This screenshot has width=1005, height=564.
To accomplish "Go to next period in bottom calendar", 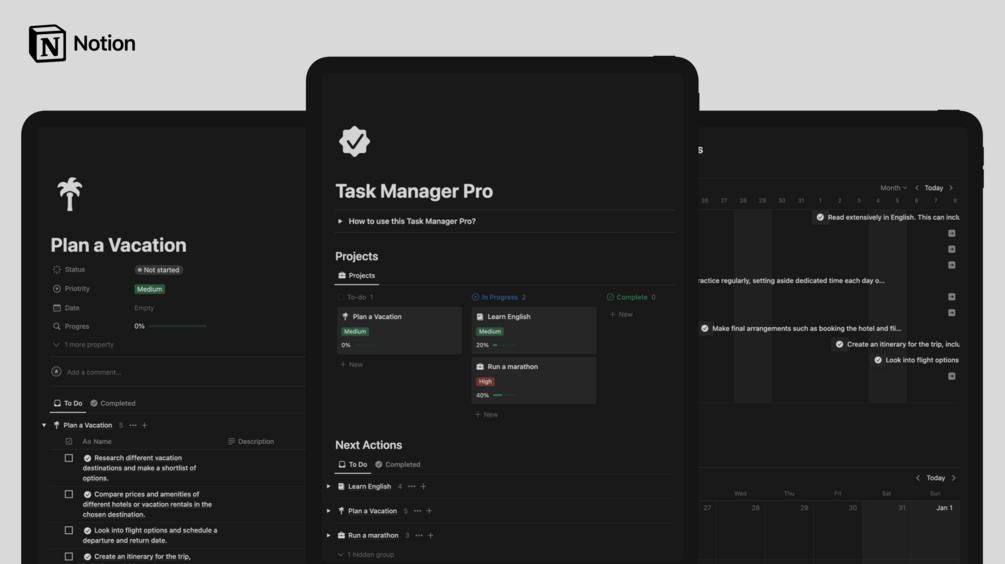I will 954,478.
